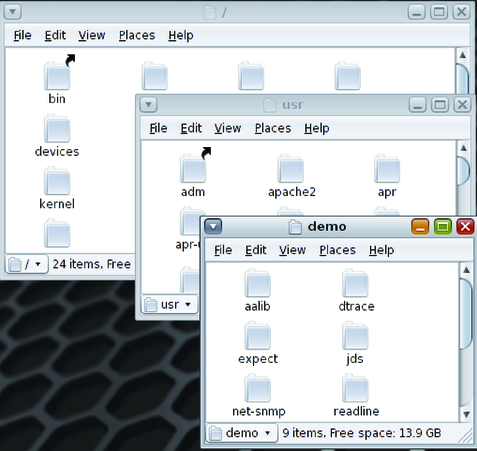
Task: Open Places menu in usr window
Action: (273, 128)
